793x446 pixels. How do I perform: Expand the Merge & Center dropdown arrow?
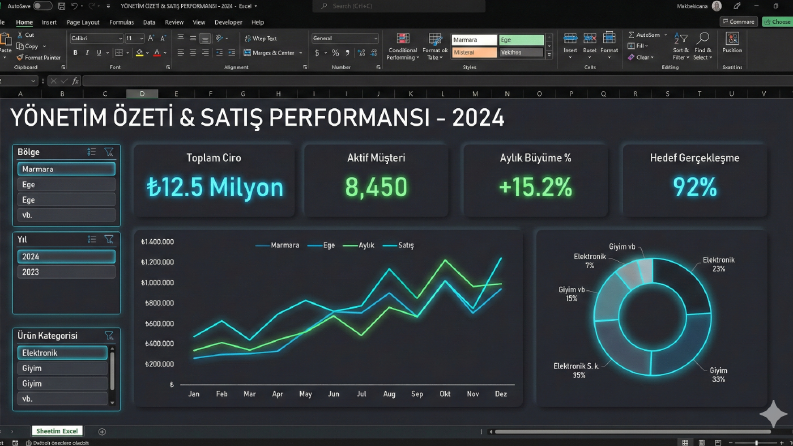(x=300, y=53)
